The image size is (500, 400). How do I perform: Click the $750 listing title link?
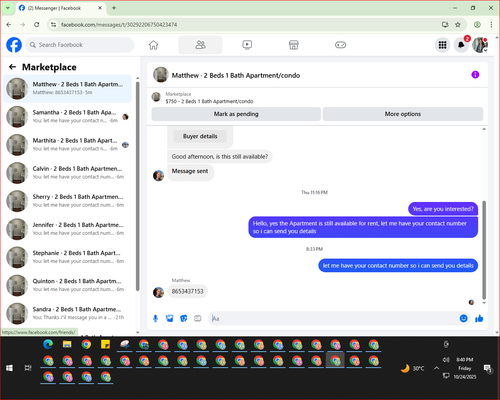[x=209, y=101]
